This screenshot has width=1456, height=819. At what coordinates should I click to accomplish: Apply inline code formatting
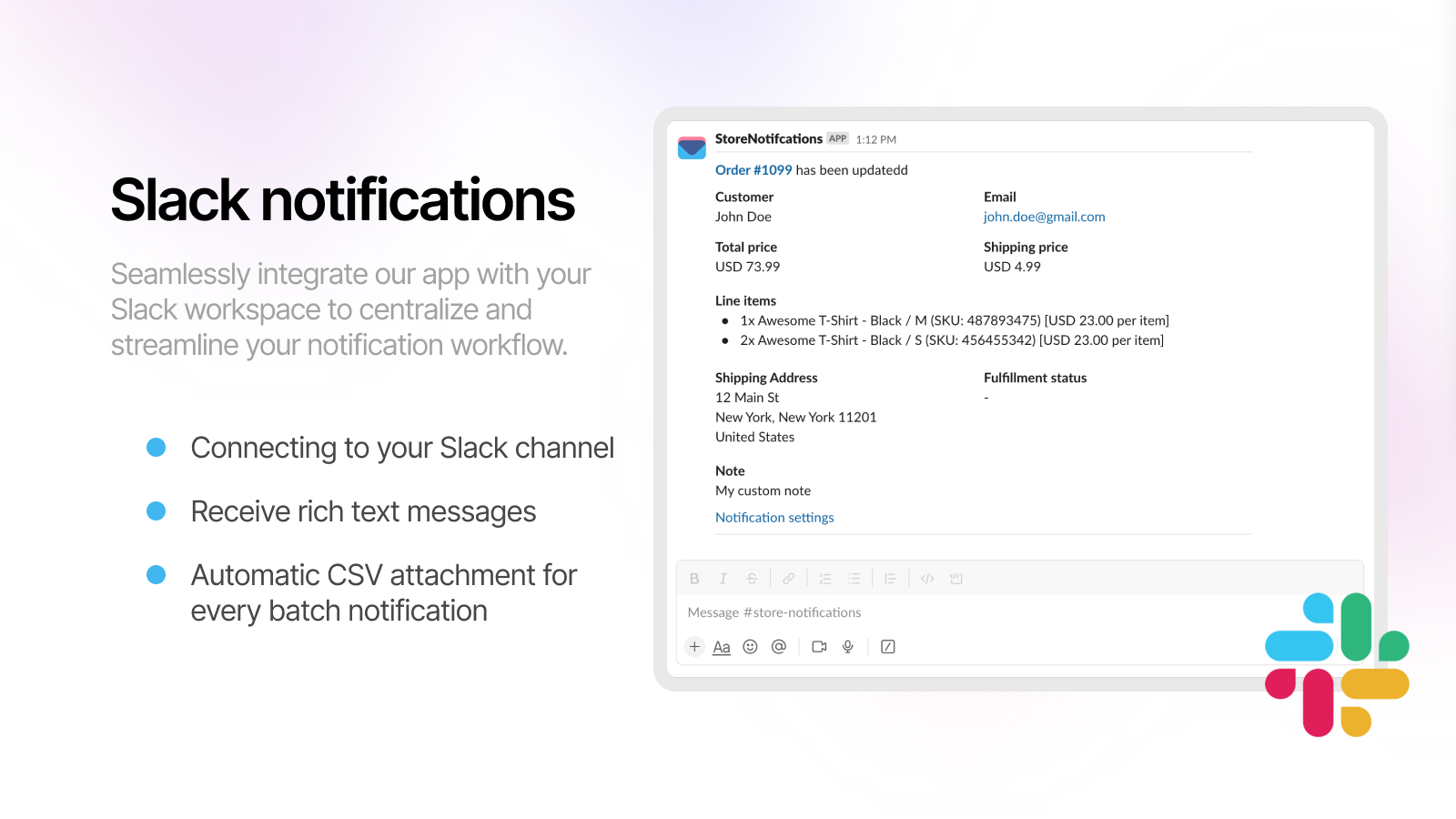[927, 579]
